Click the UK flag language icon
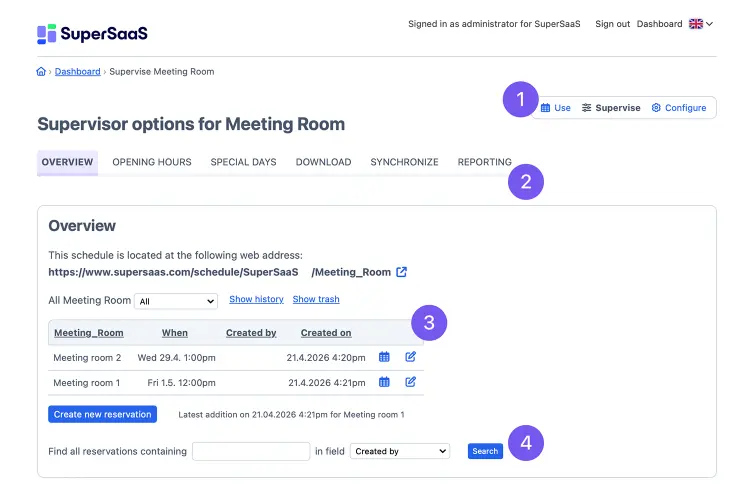752x492 pixels. coord(695,24)
